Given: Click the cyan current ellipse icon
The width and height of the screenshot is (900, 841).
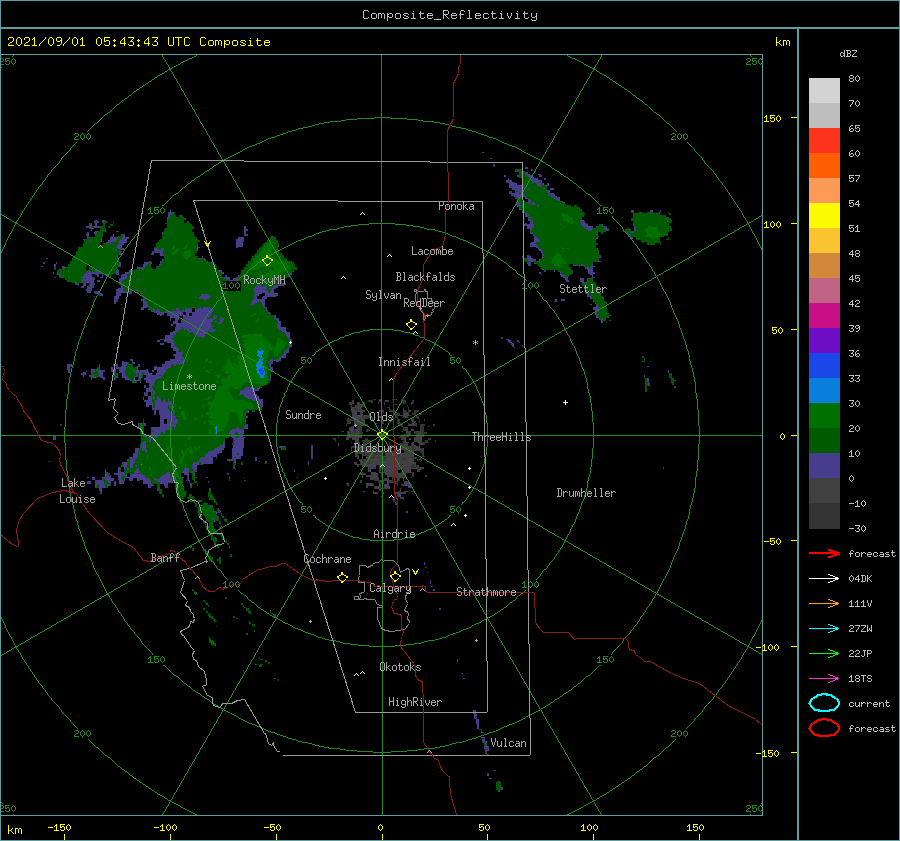Looking at the screenshot, I should click(x=824, y=703).
